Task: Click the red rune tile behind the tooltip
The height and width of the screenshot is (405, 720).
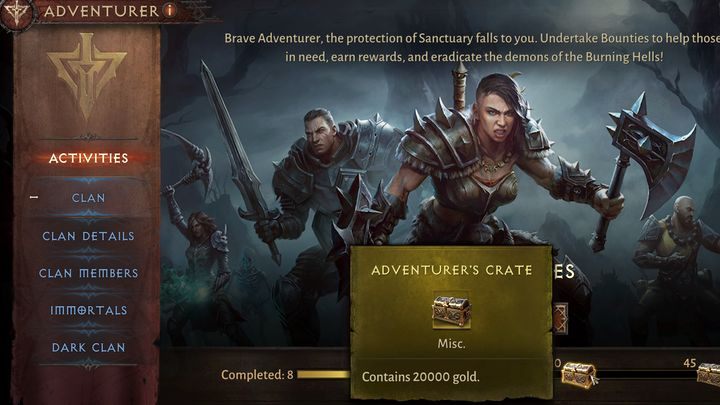Action: click(560, 318)
